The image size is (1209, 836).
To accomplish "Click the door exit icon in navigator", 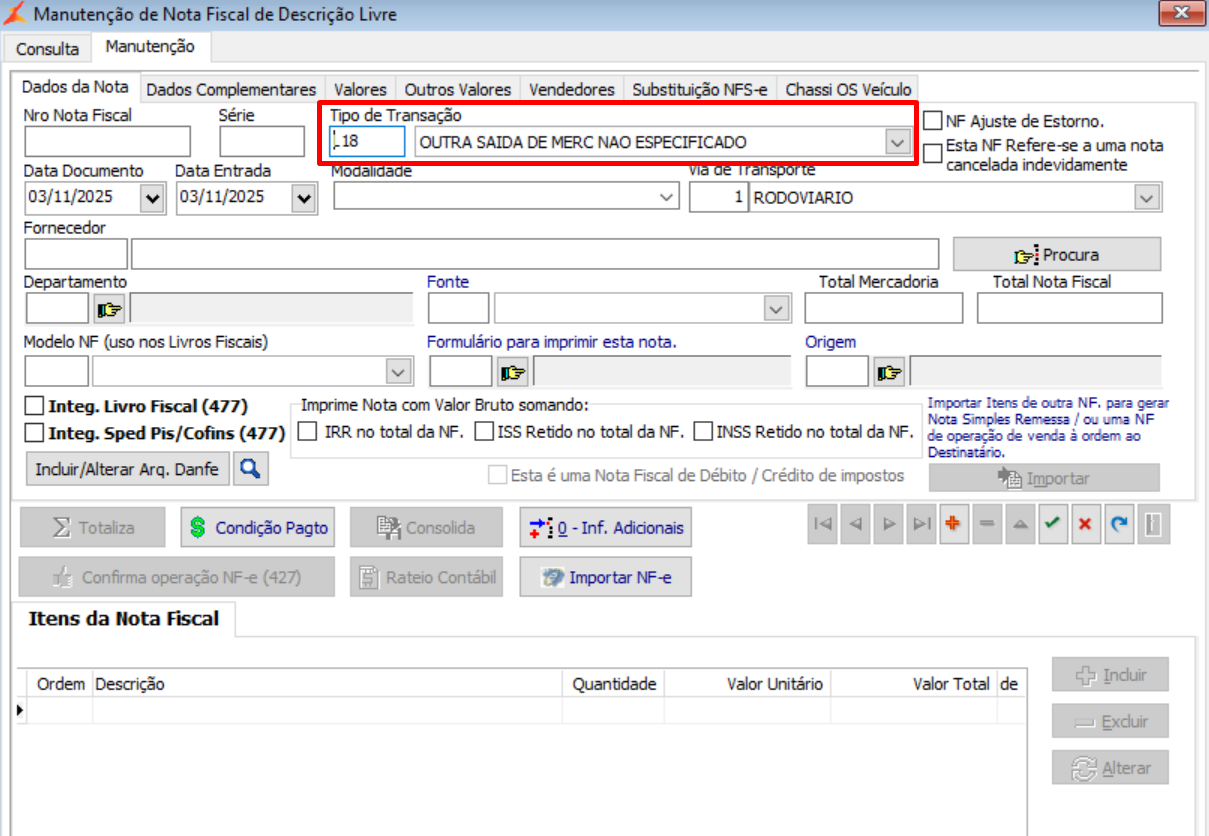I will [1153, 526].
